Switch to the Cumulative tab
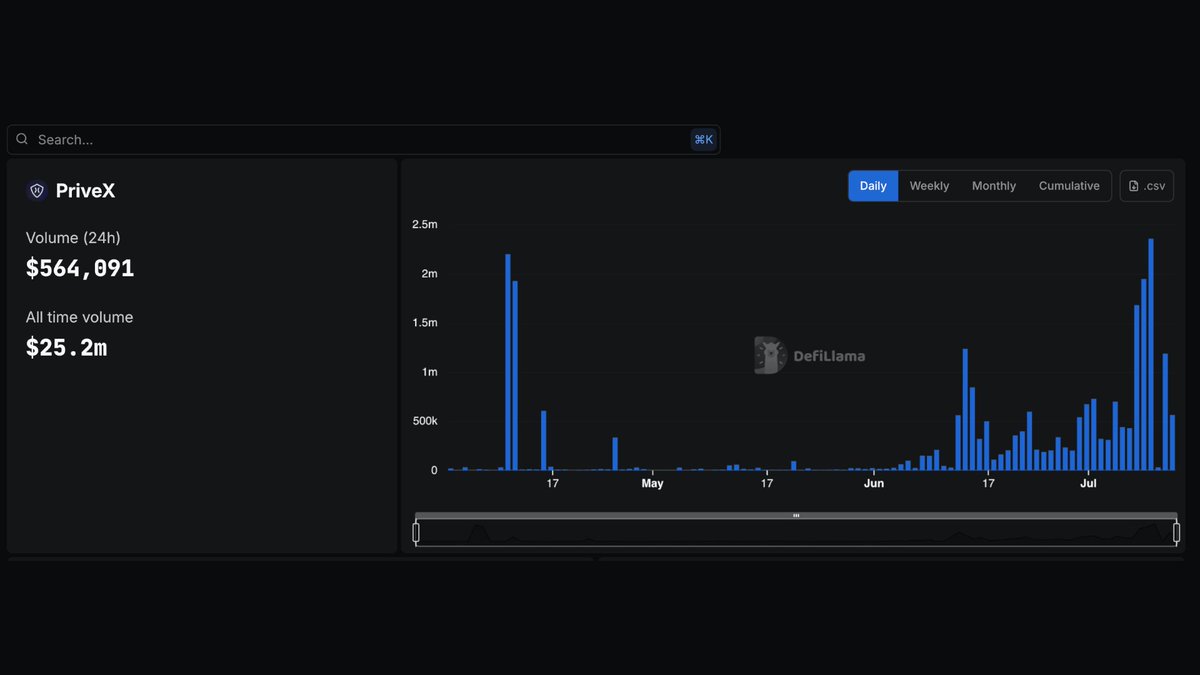Viewport: 1200px width, 675px height. pyautogui.click(x=1069, y=186)
